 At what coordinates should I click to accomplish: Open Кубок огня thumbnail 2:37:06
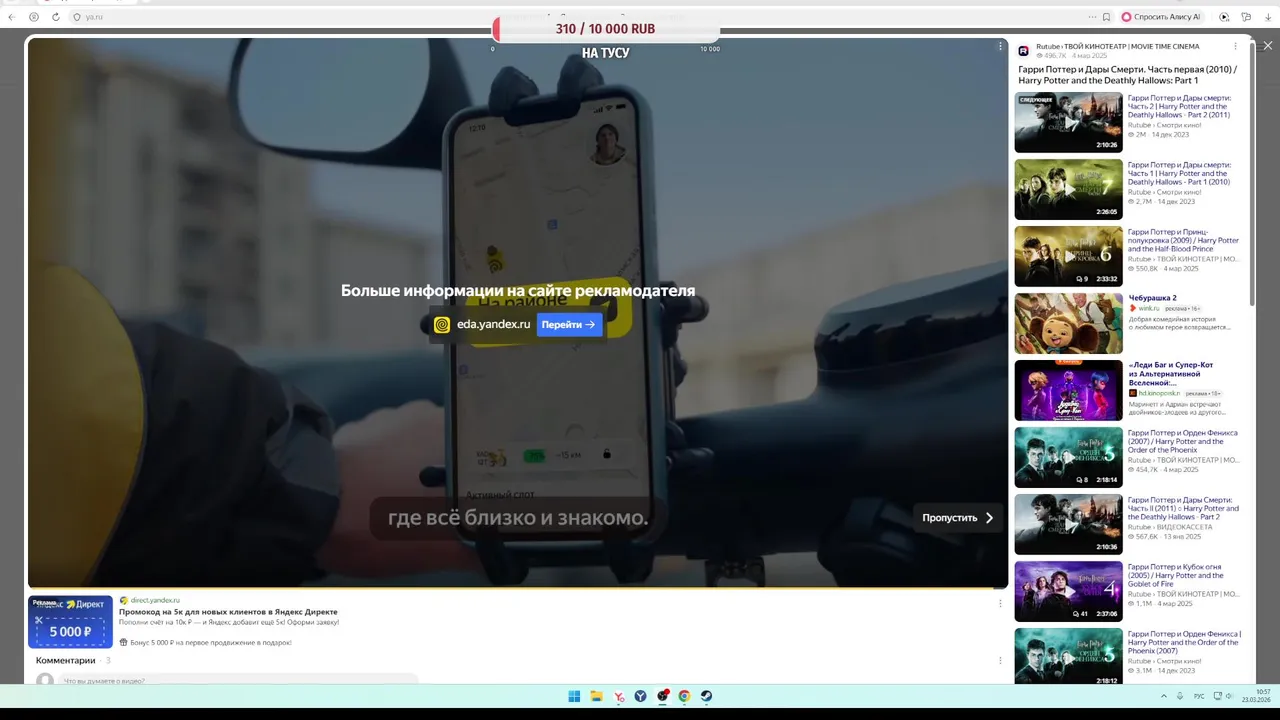(1068, 591)
